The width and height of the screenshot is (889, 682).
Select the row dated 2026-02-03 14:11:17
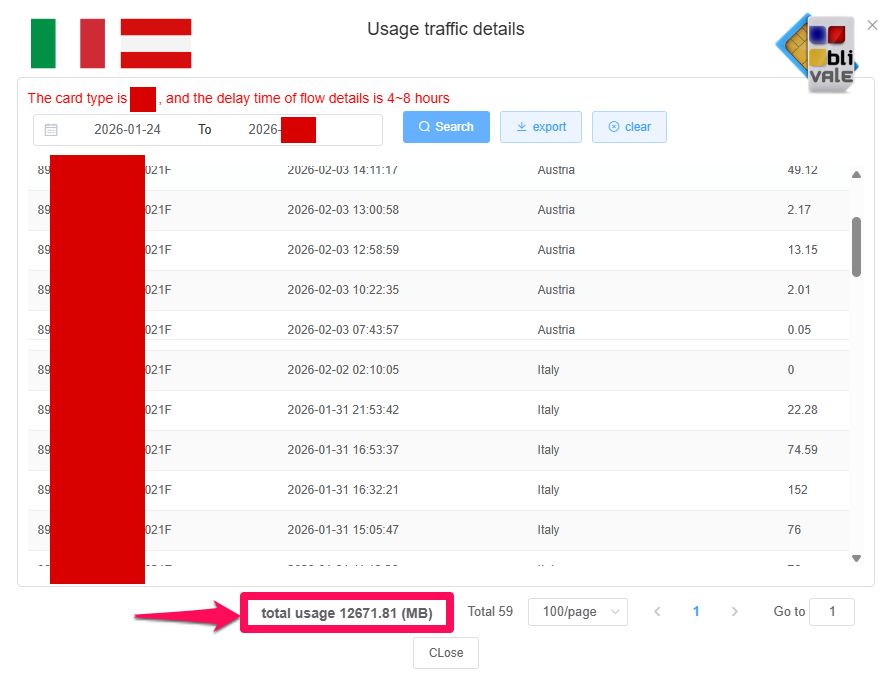click(x=440, y=172)
